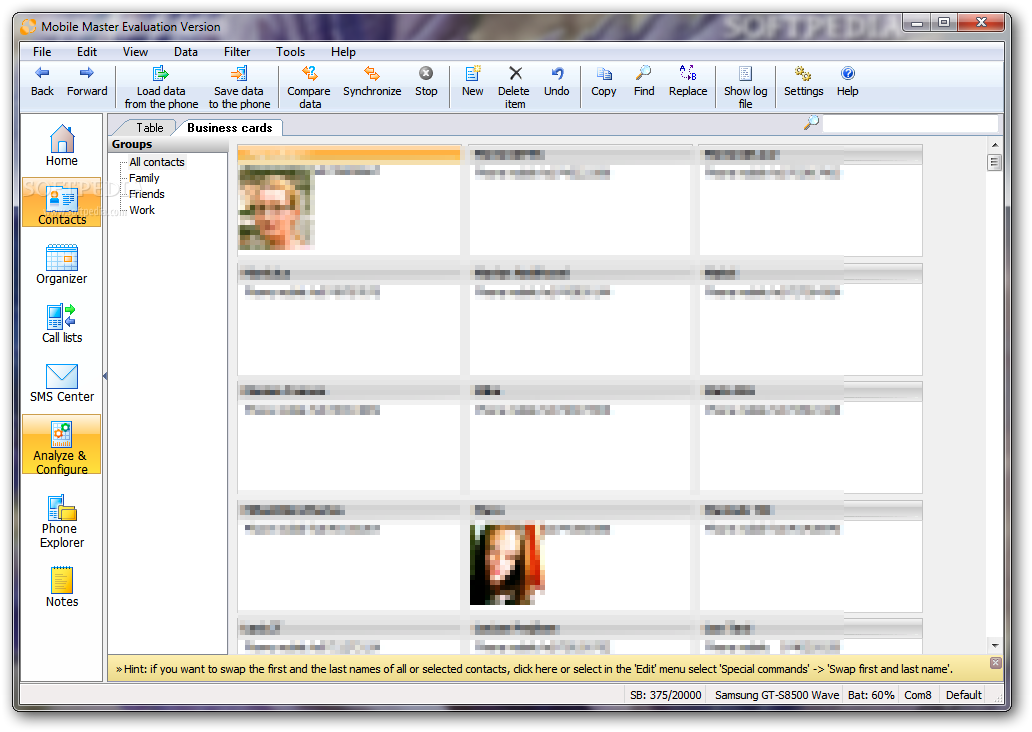Open the Data menu
This screenshot has width=1032, height=732.
tap(186, 51)
